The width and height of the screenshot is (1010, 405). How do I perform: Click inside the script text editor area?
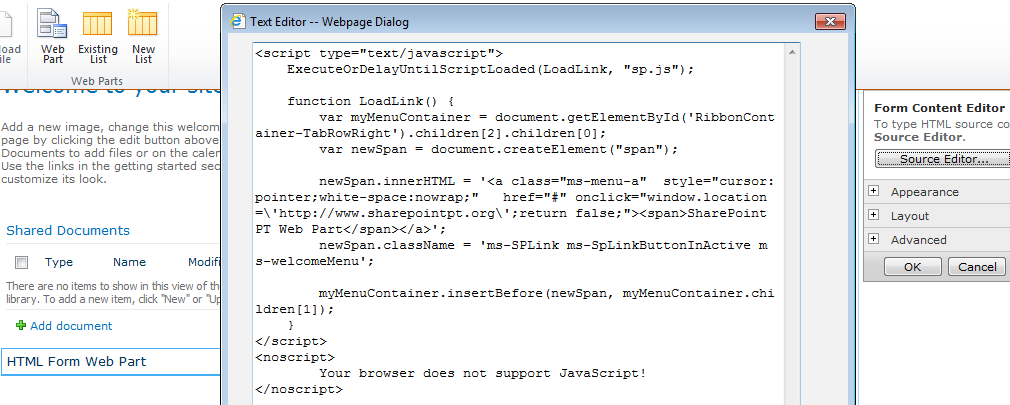[519, 223]
